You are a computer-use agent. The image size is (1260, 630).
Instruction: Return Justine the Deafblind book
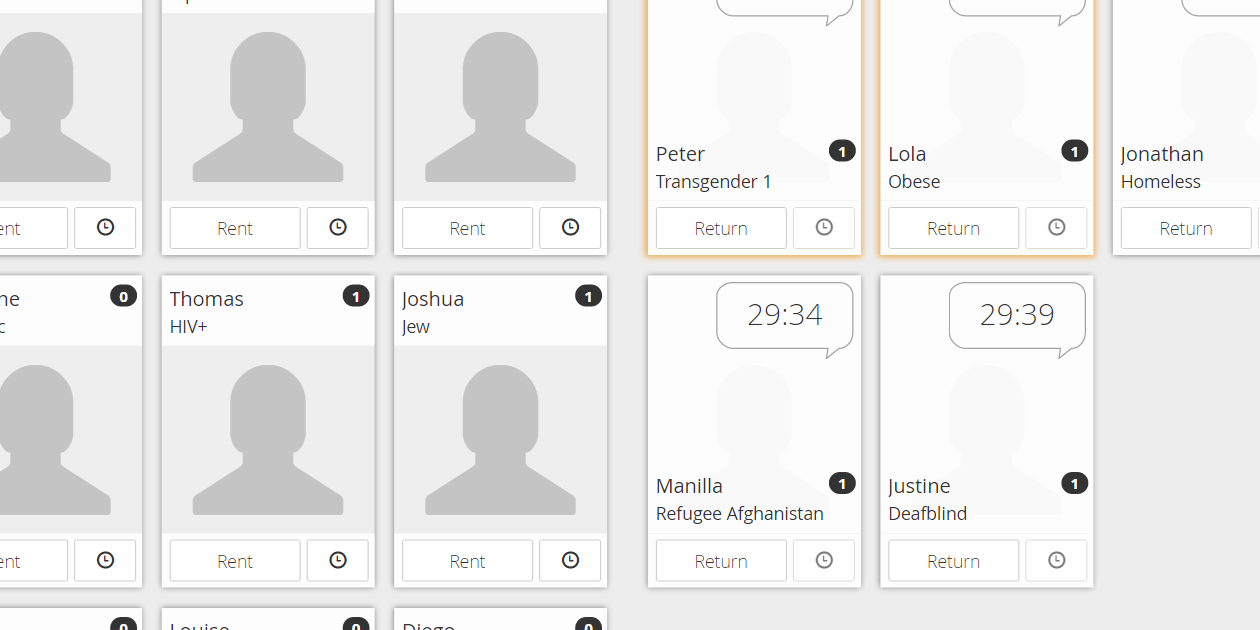coord(953,561)
